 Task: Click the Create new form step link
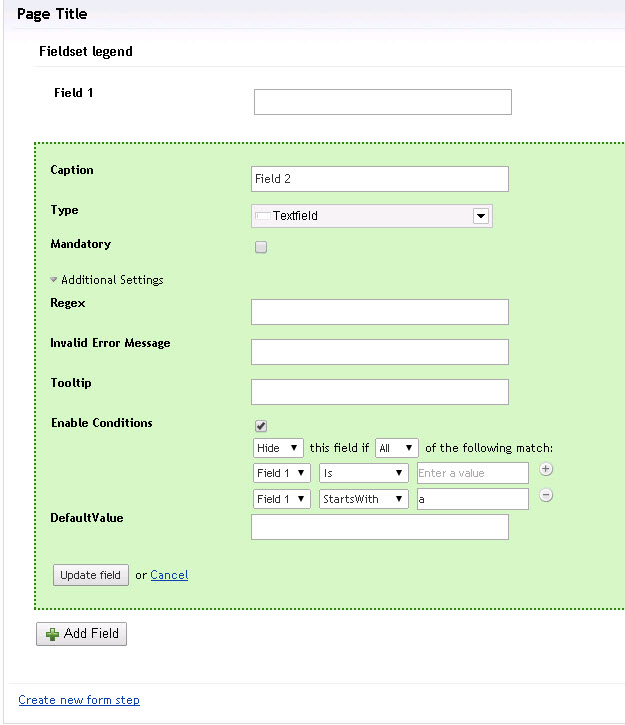coord(79,700)
